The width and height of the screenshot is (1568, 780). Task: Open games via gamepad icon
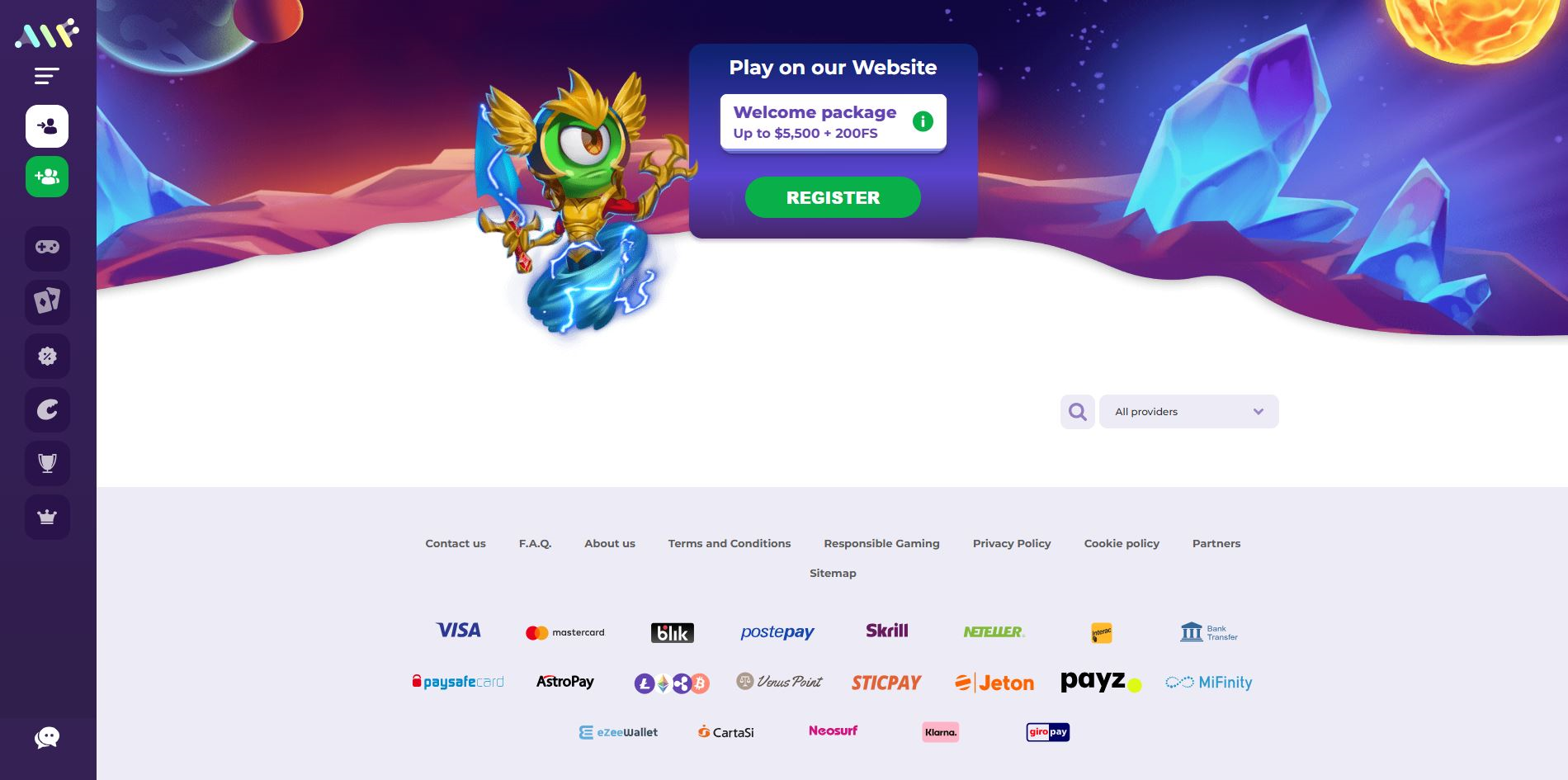[x=47, y=248]
